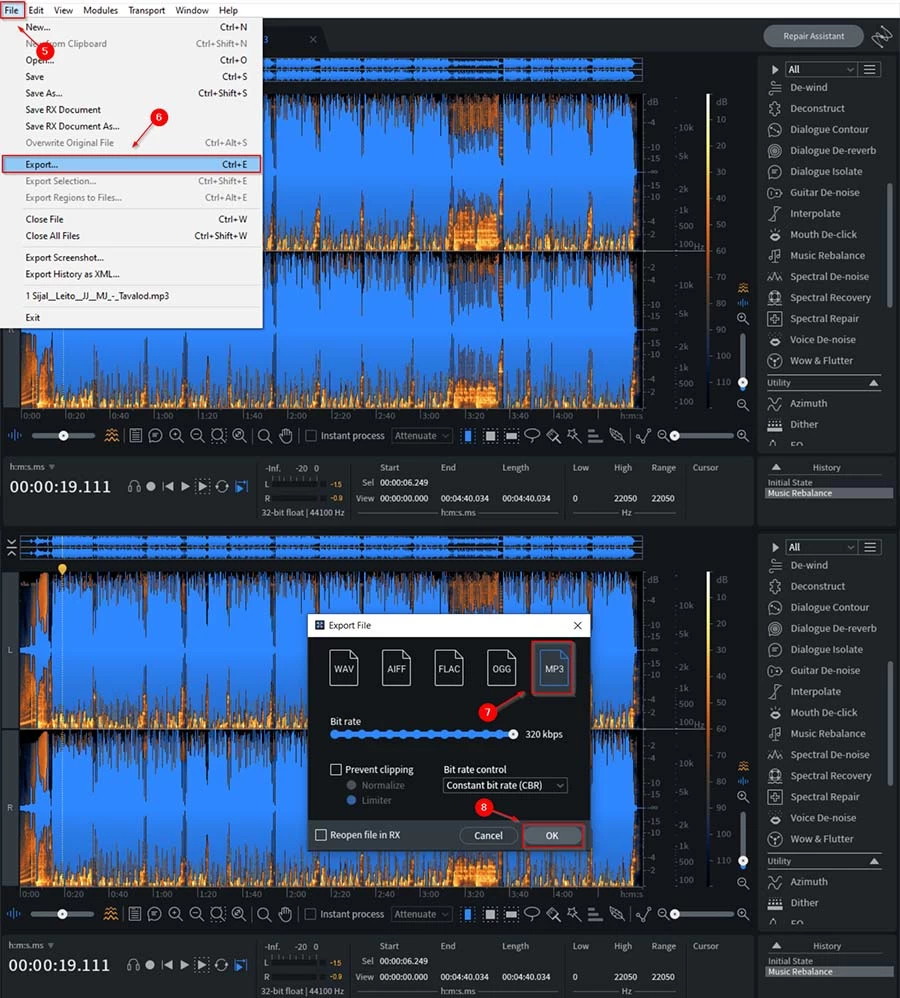Select the OGG format icon
Viewport: 900px width, 998px height.
click(x=501, y=667)
